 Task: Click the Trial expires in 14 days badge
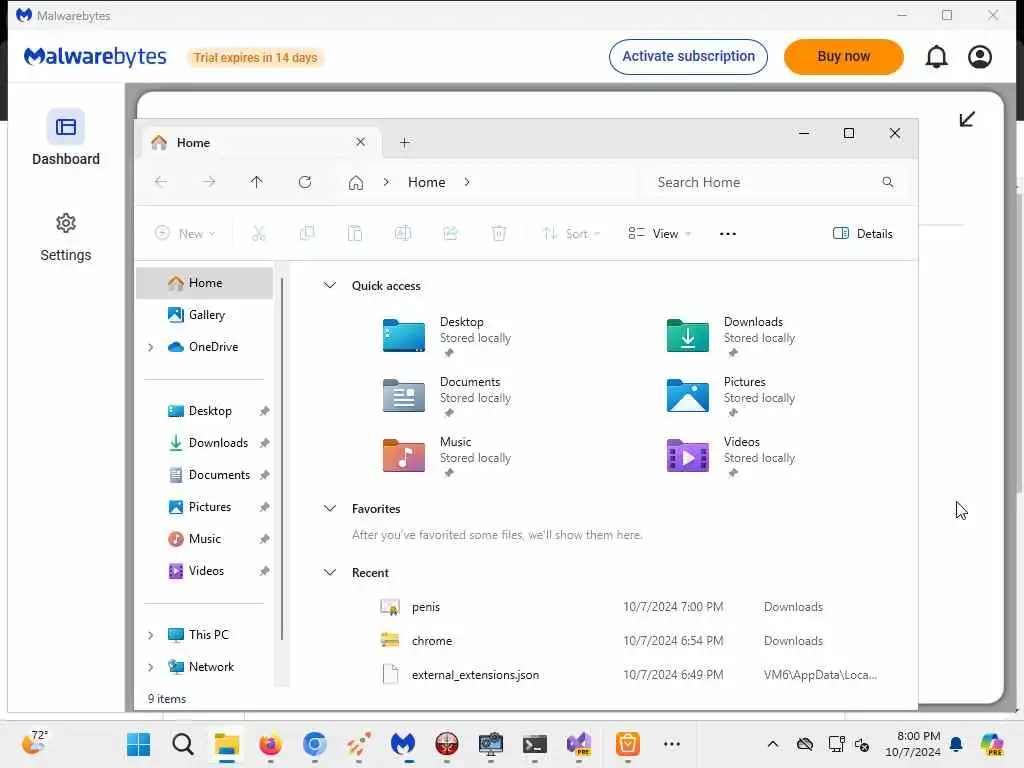point(255,57)
